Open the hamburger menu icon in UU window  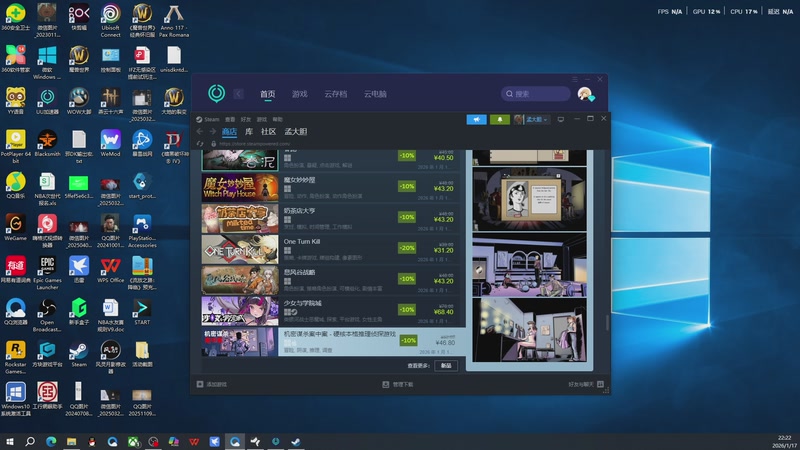(x=575, y=80)
